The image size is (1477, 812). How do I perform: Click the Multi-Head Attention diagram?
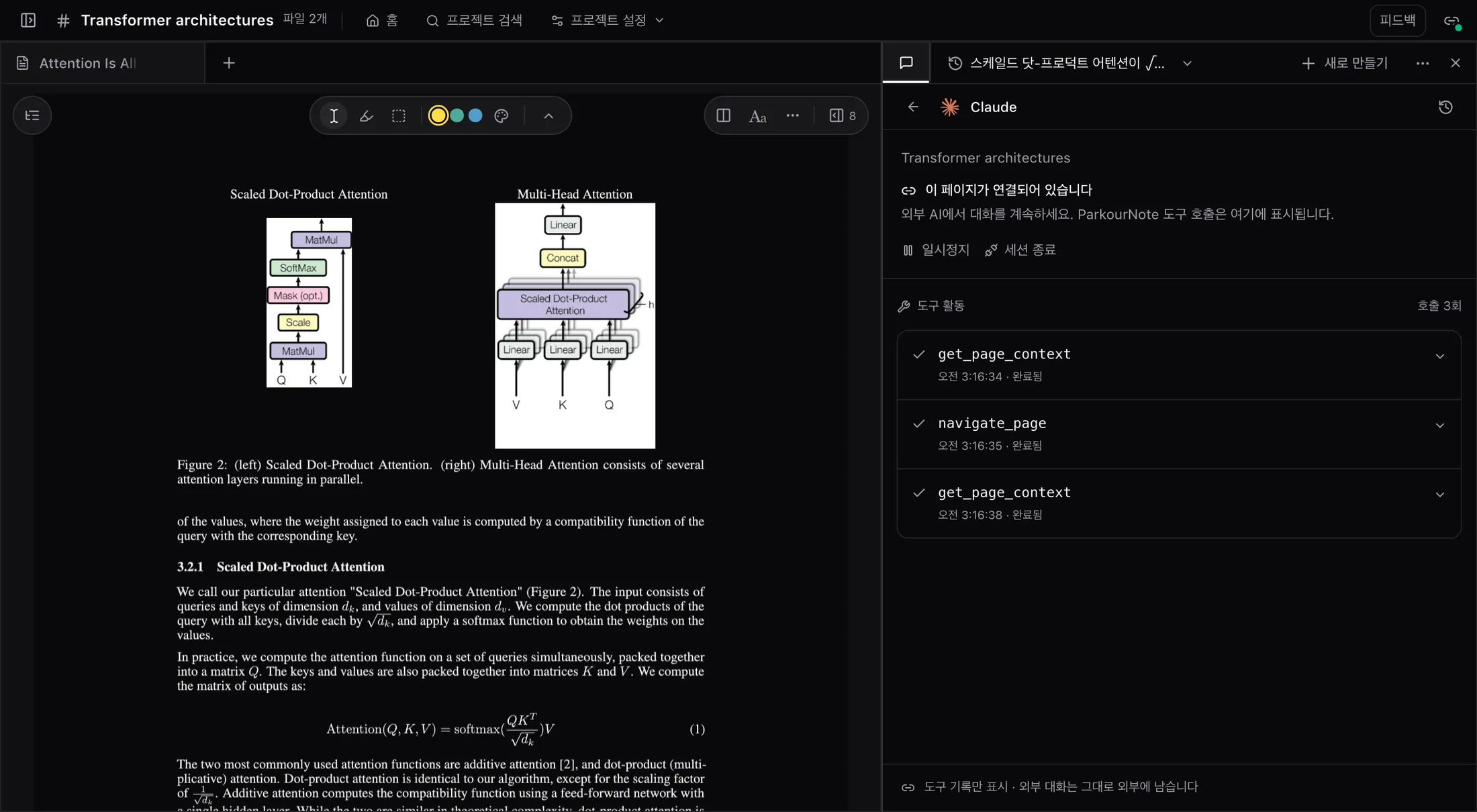point(575,325)
